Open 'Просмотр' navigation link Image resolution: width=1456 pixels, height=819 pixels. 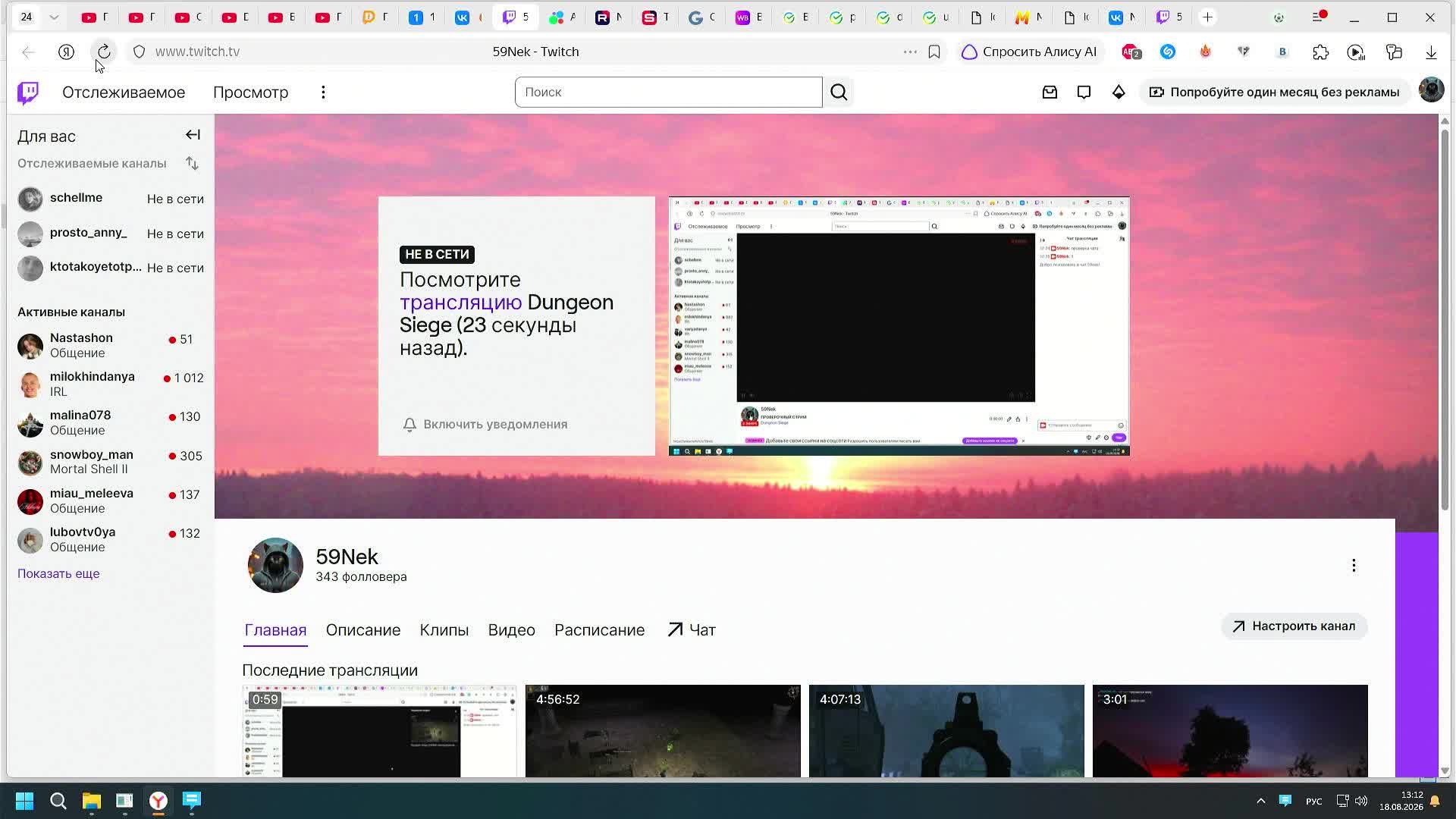pyautogui.click(x=250, y=93)
